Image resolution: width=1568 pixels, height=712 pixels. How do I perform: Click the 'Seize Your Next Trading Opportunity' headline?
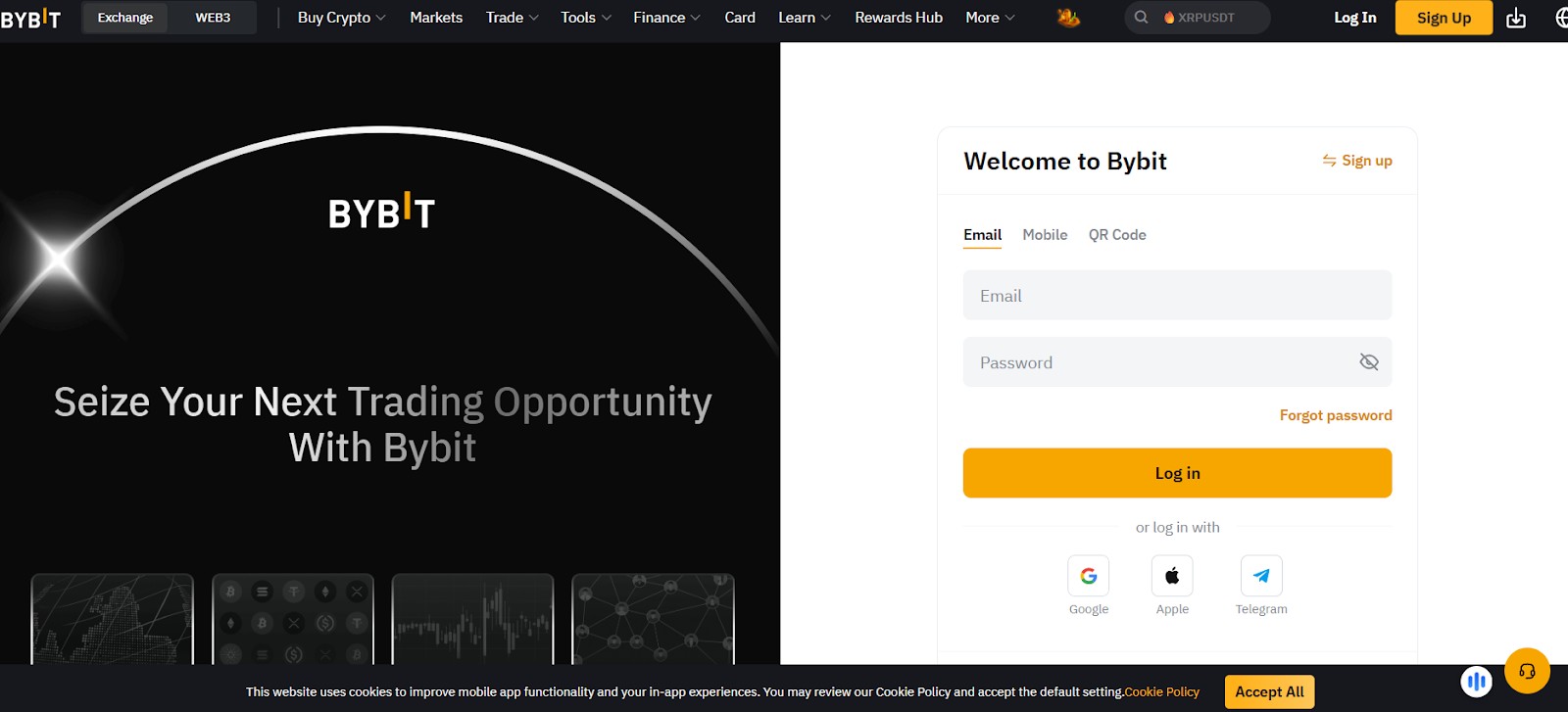tap(382, 424)
